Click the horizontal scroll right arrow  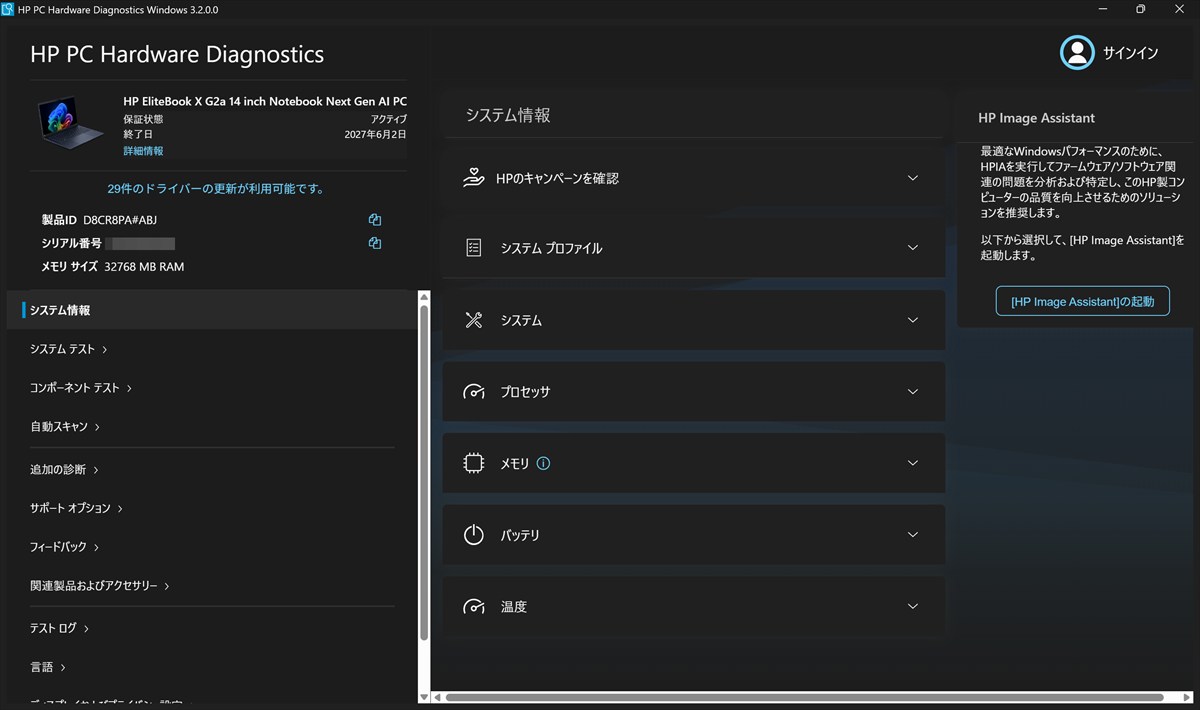pyautogui.click(x=1188, y=697)
